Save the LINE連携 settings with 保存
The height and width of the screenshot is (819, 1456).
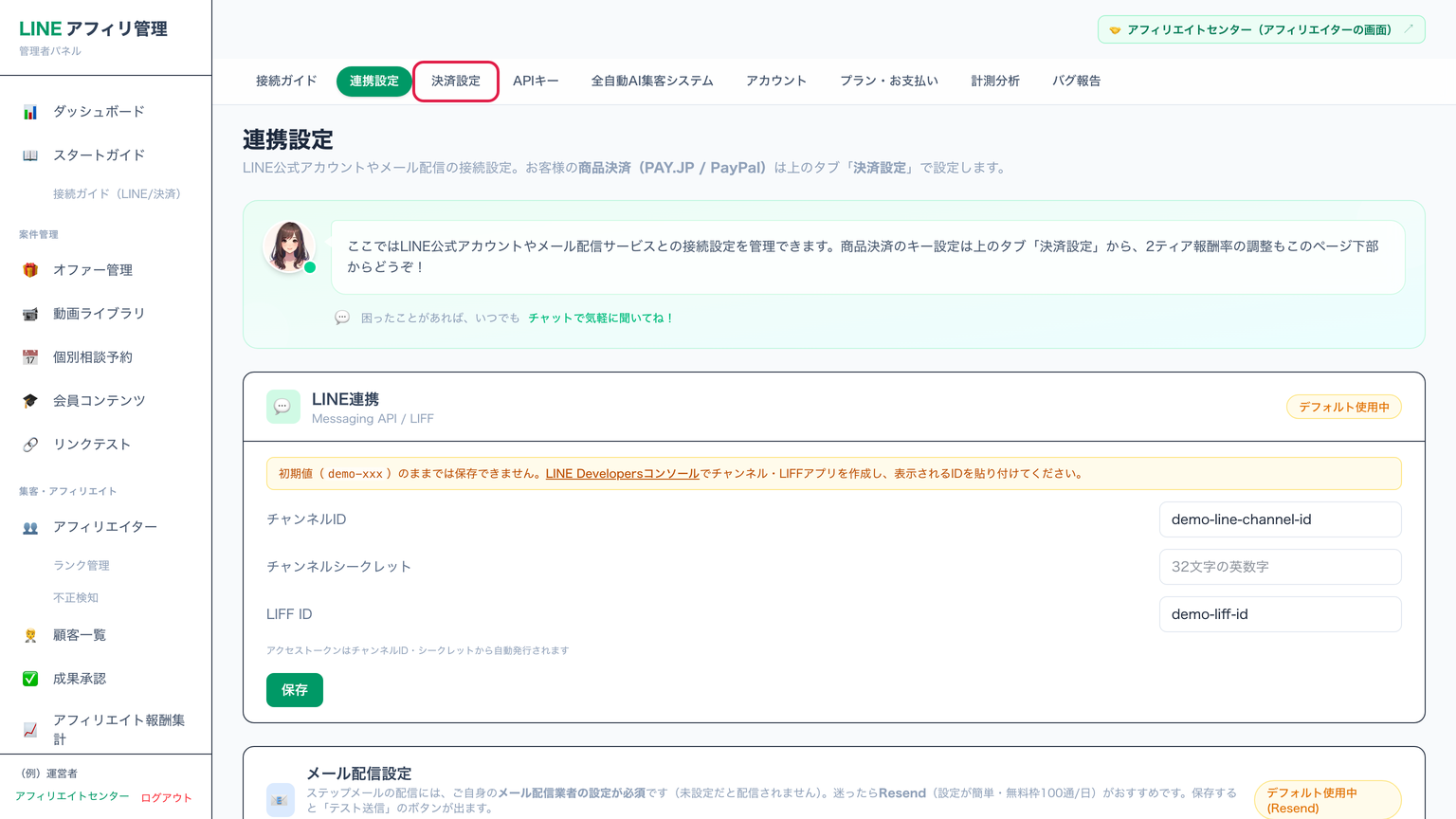[x=295, y=690]
